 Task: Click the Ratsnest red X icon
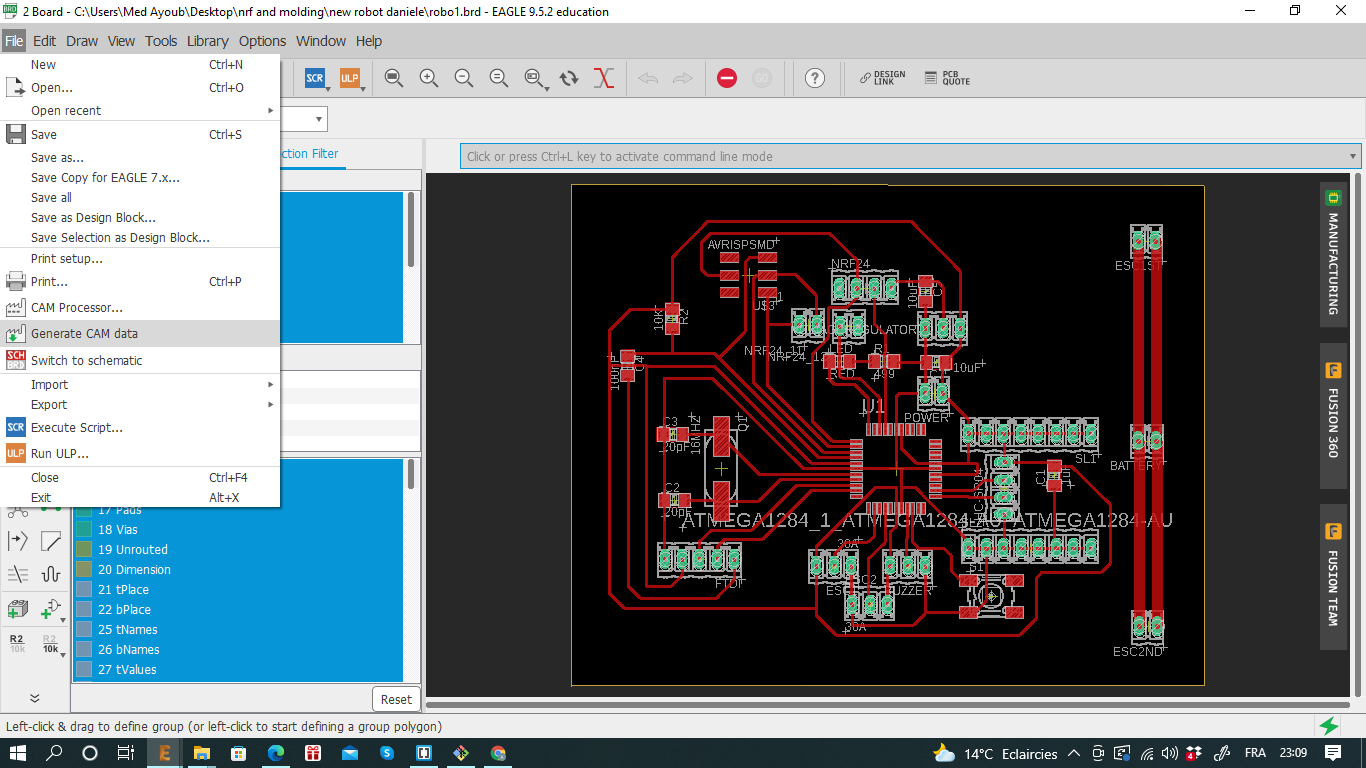click(603, 78)
